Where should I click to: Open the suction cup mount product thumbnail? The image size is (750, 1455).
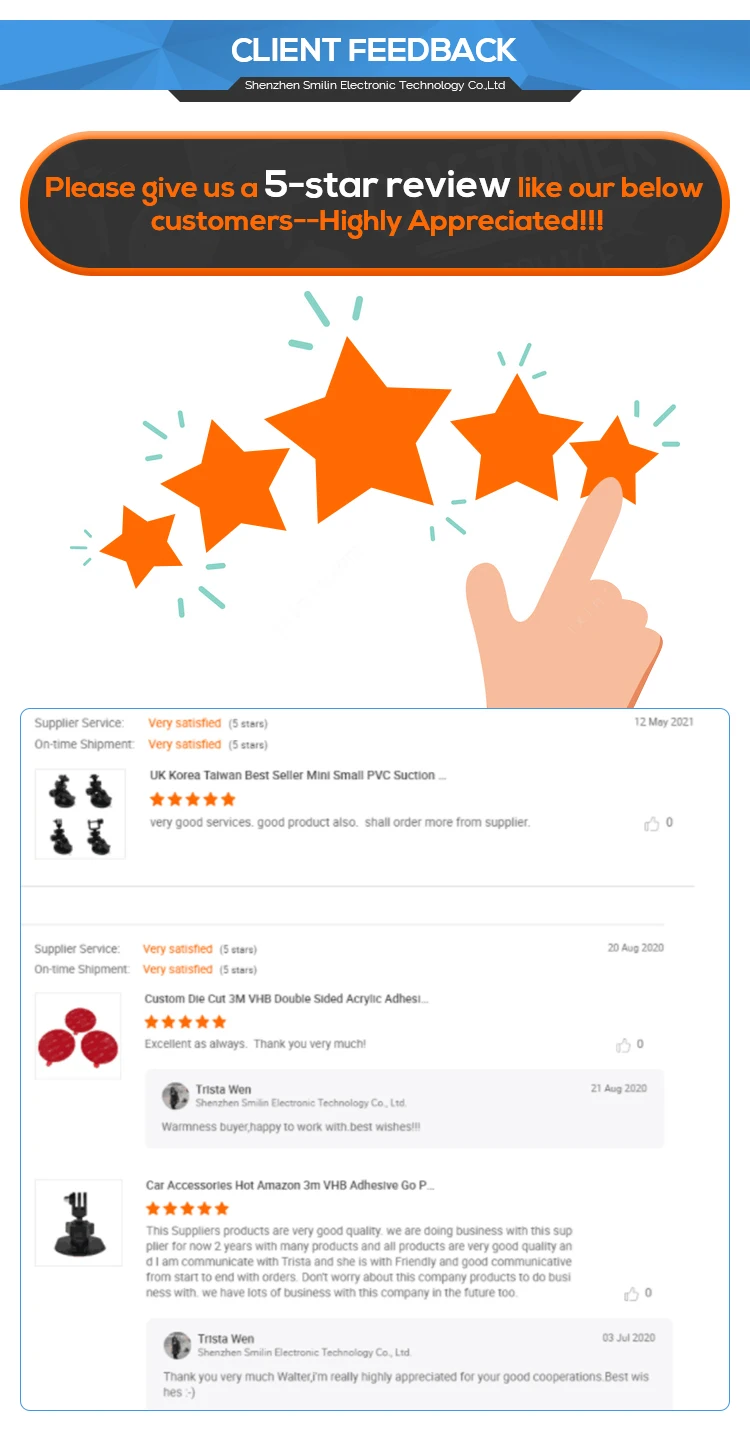[80, 814]
